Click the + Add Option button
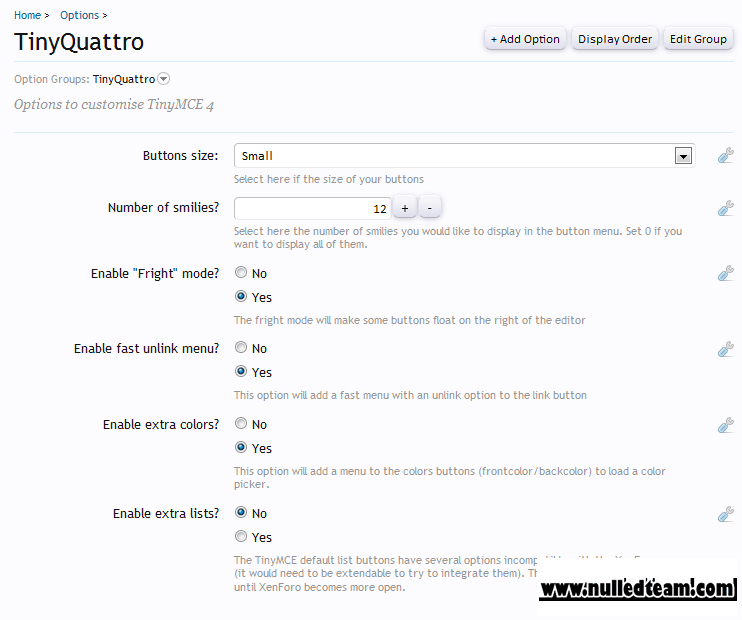The width and height of the screenshot is (742, 620). click(x=525, y=39)
